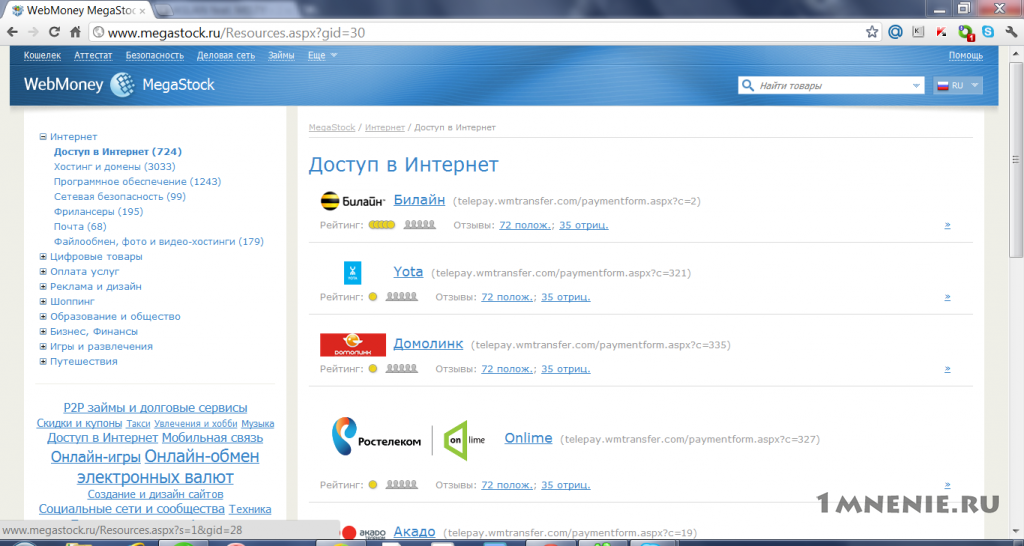The height and width of the screenshot is (546, 1024).
Task: Click the Skype extension icon
Action: tap(988, 31)
